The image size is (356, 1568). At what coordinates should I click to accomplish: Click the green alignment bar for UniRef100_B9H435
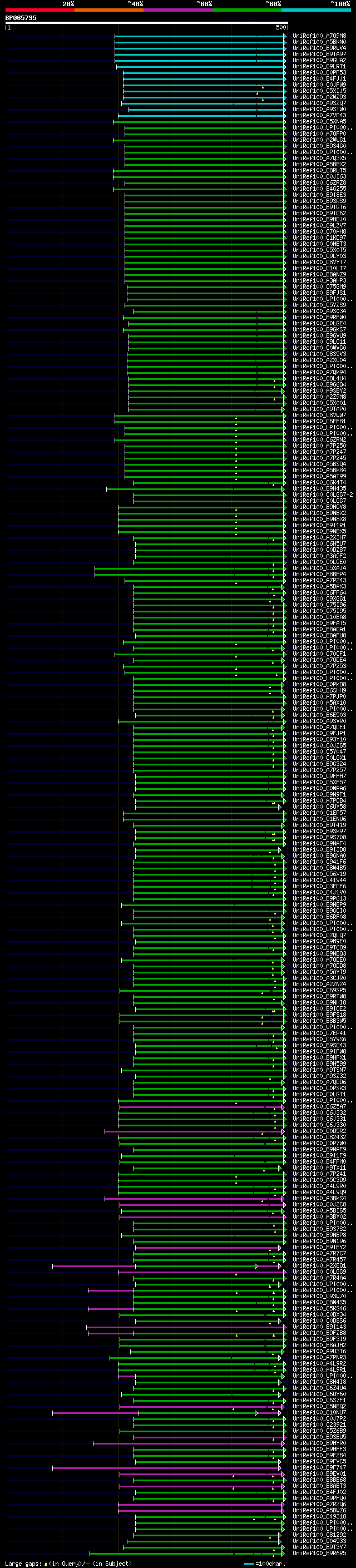(196, 488)
